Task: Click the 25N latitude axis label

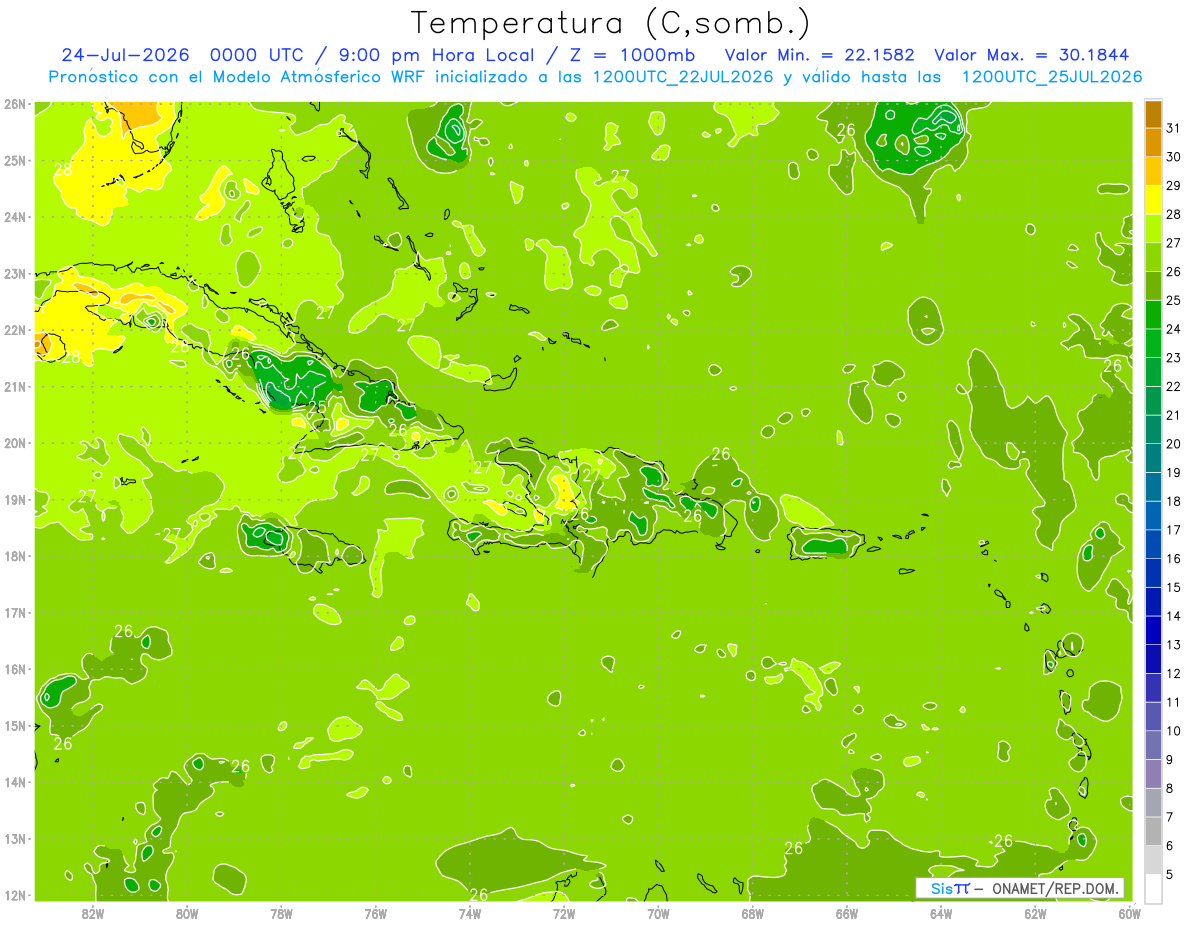Action: coord(14,160)
